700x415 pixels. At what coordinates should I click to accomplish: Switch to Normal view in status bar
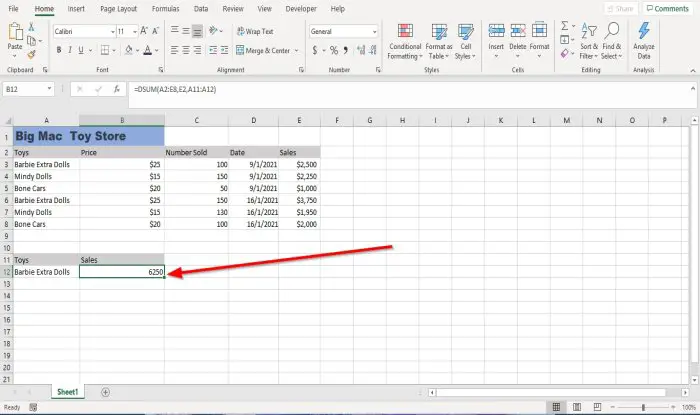point(556,407)
